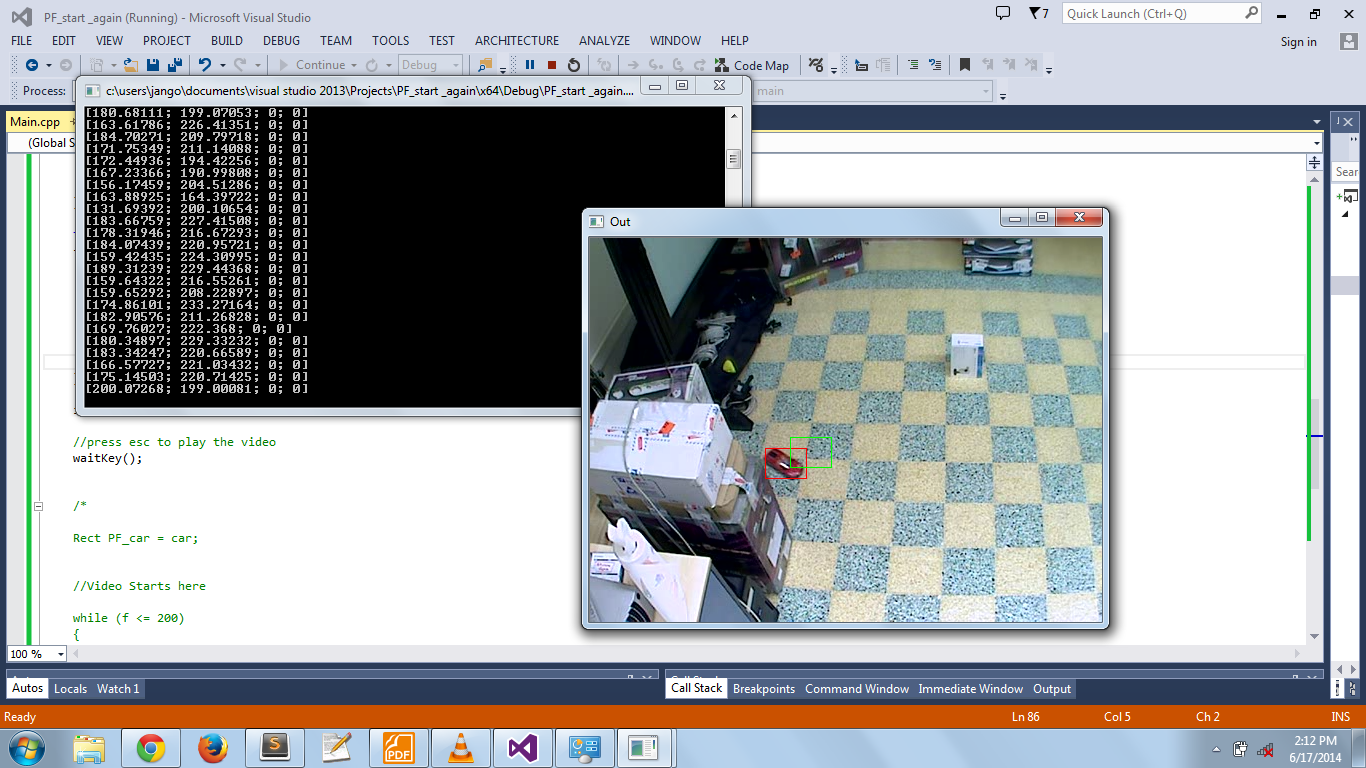Toggle a bookmark on the current line
Viewport: 1366px width, 768px height.
click(x=965, y=65)
